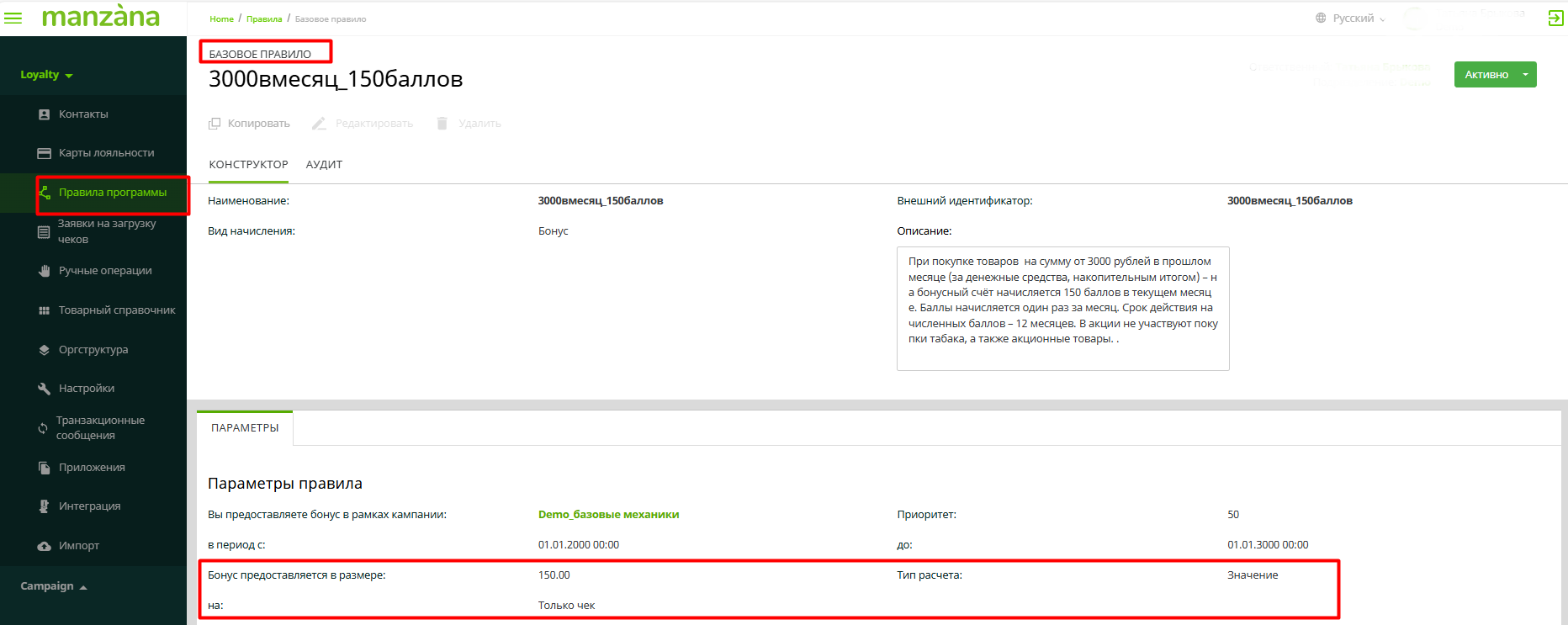Open Товарный справочник grid icon
The image size is (1568, 625).
45,310
